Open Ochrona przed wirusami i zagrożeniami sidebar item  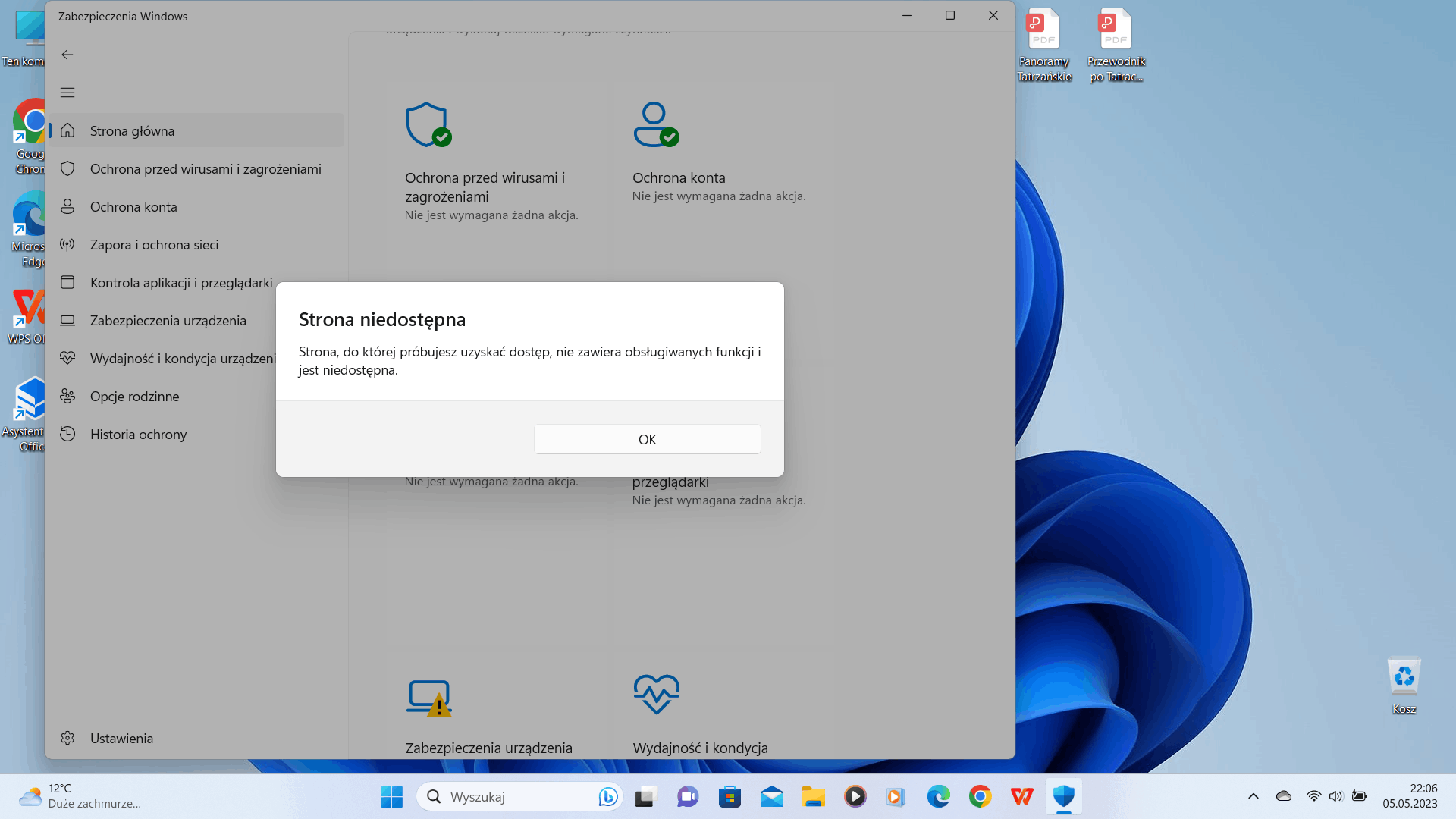(x=205, y=169)
